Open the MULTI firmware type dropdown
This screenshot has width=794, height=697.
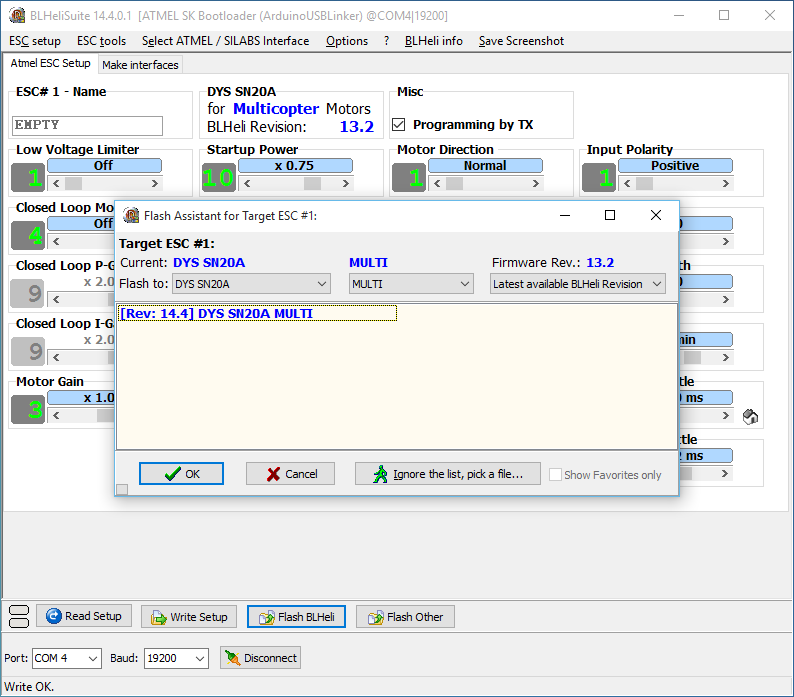(x=411, y=284)
